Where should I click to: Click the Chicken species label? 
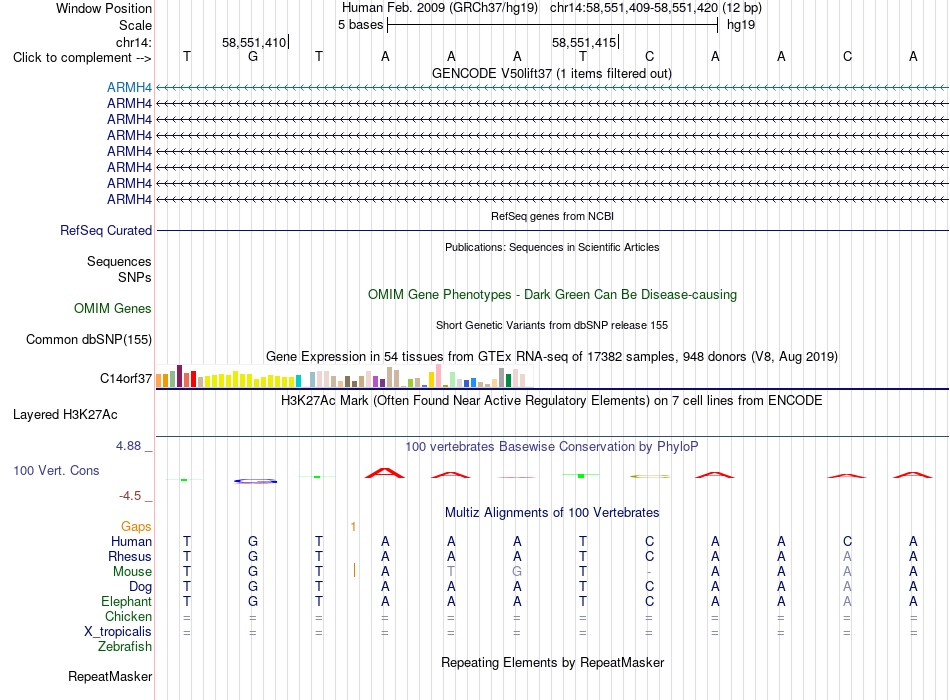128,616
